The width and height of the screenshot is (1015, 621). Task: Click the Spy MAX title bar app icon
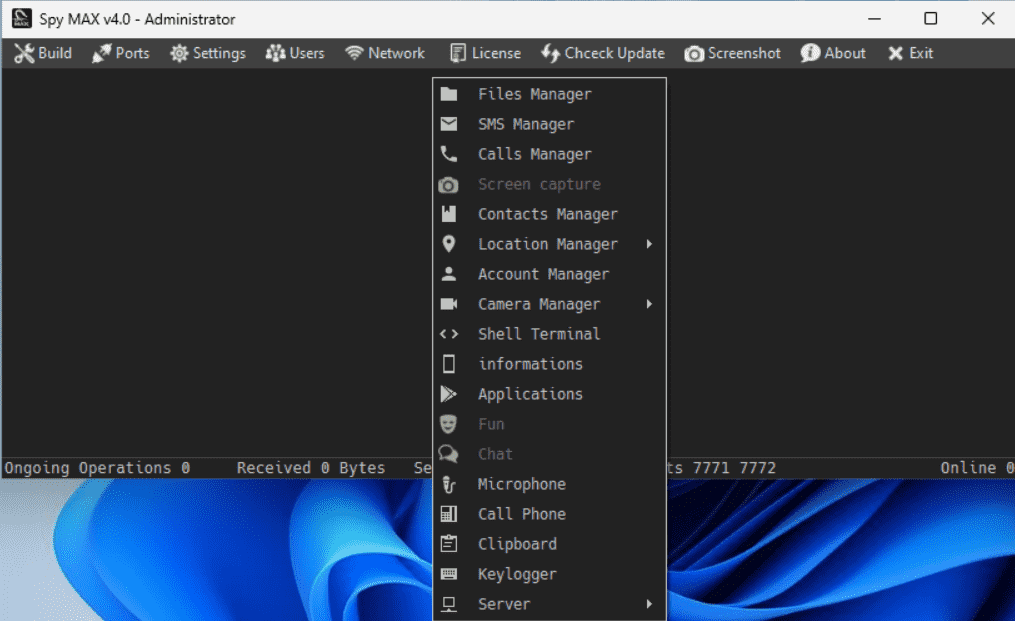pos(21,19)
